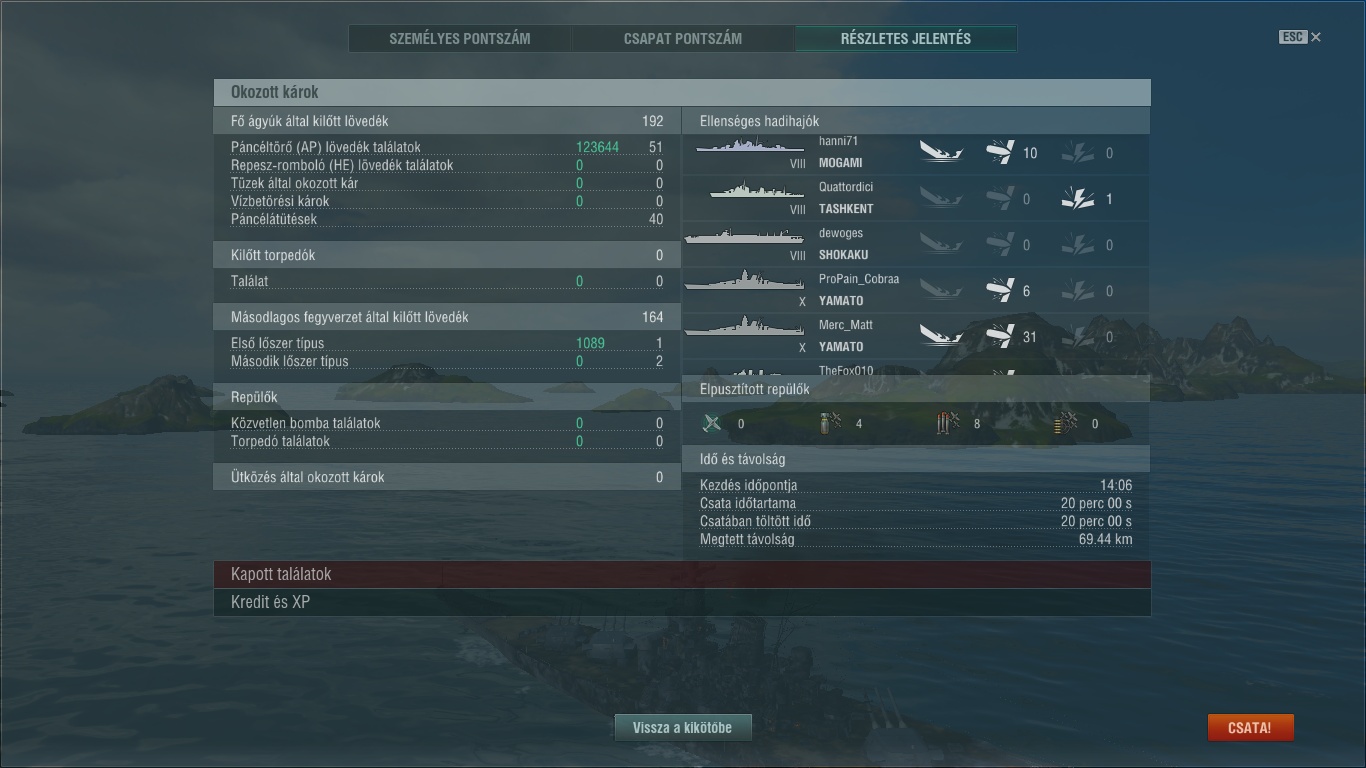Click the destroyed fighter planes icon

click(711, 423)
